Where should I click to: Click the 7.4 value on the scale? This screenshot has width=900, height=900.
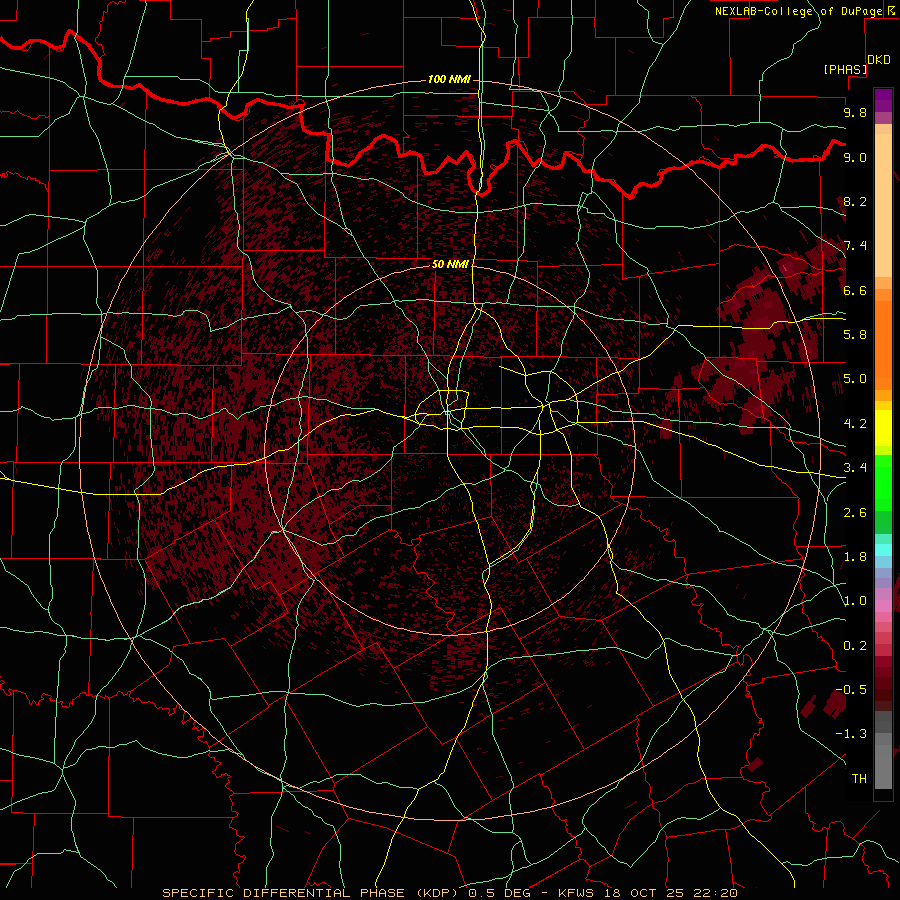855,246
